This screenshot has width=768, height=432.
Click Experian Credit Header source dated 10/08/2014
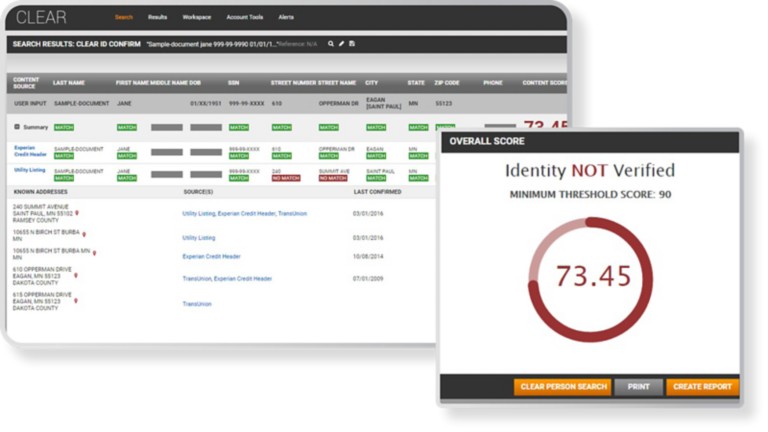point(211,257)
